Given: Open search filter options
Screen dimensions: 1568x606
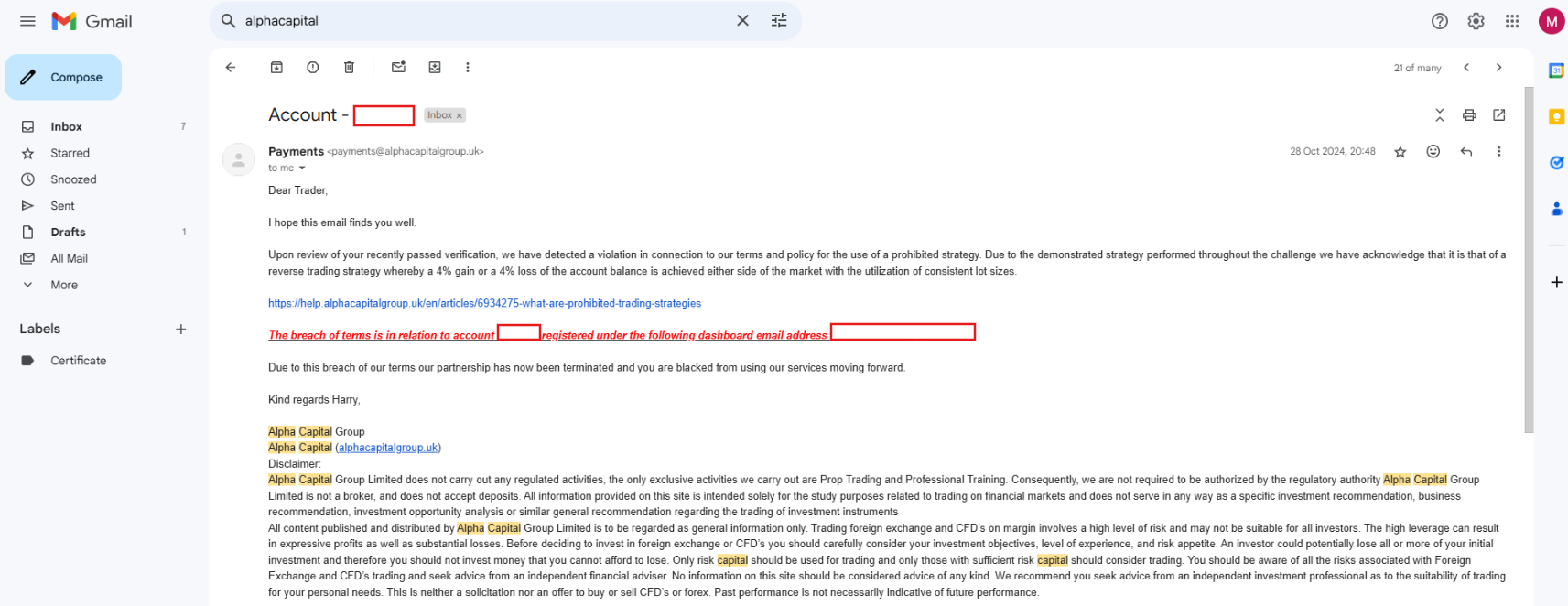Looking at the screenshot, I should 779,20.
